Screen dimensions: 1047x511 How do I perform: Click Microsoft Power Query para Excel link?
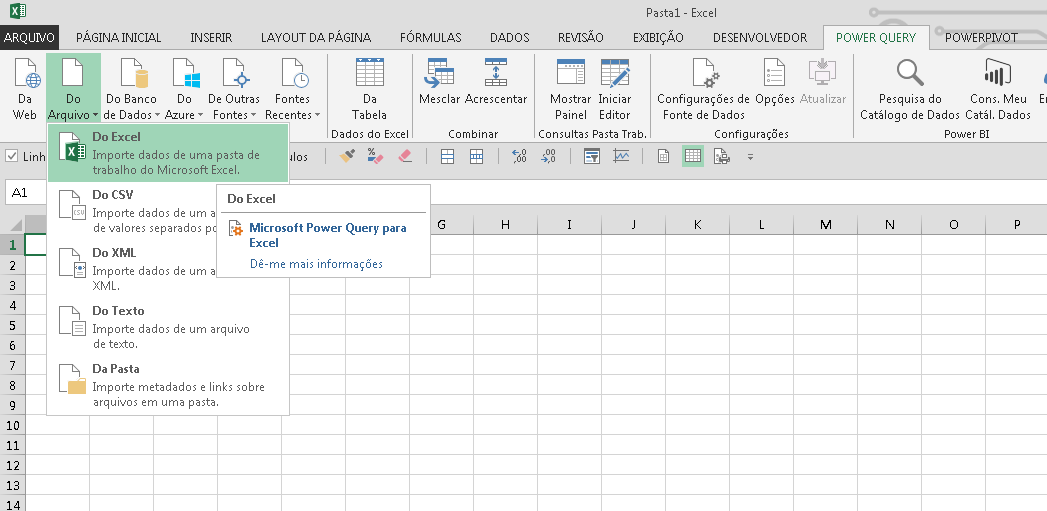pyautogui.click(x=327, y=235)
